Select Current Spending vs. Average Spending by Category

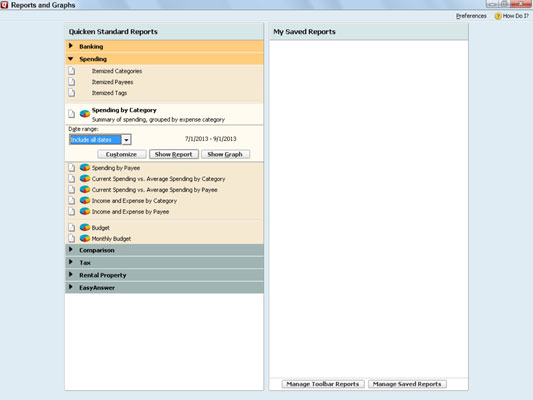click(158, 179)
